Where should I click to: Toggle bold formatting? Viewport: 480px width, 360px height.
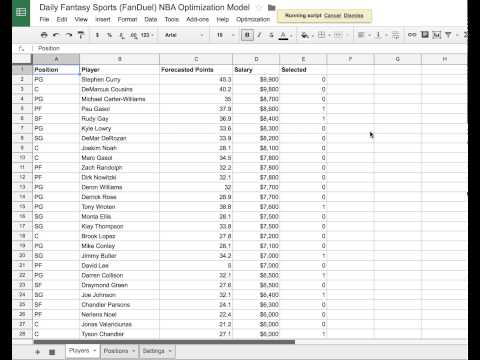(x=247, y=35)
